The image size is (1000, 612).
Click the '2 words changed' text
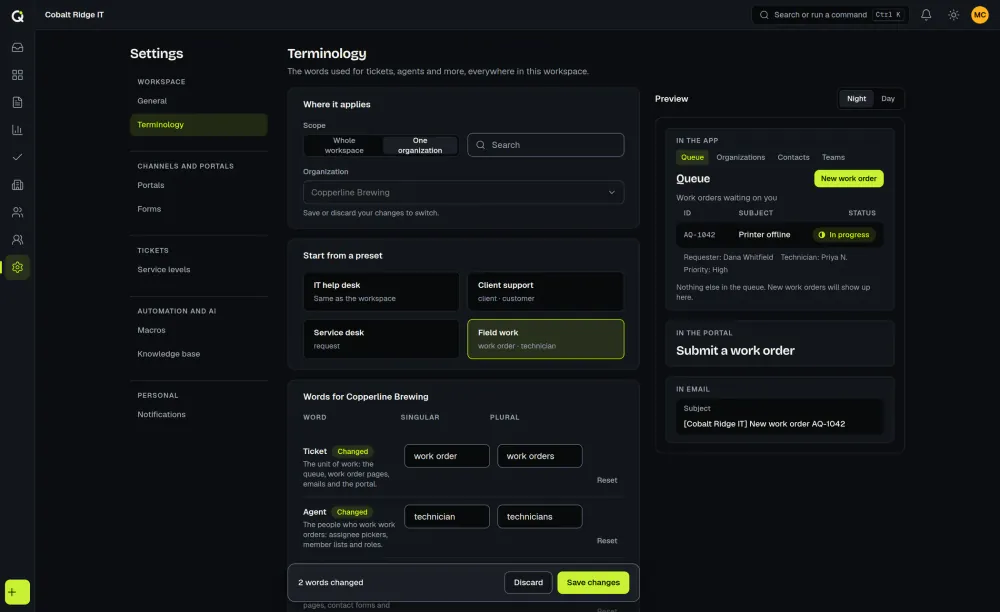[330, 583]
